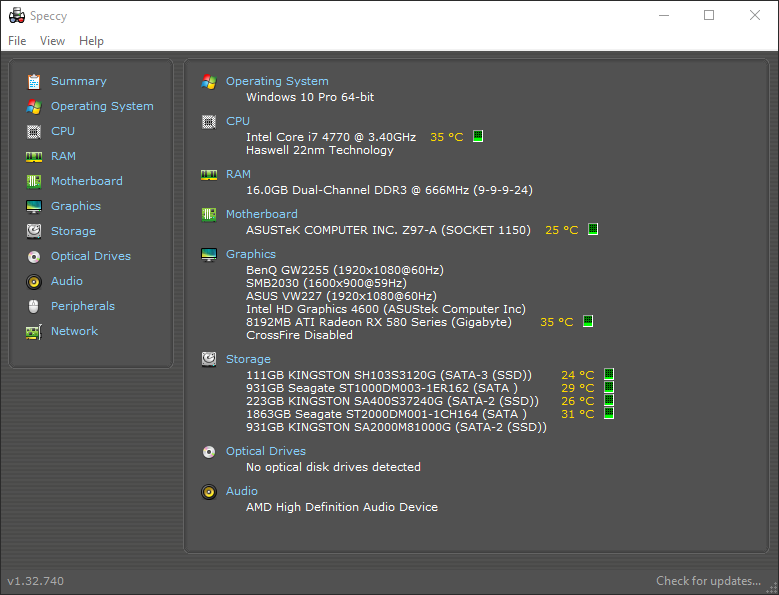Image resolution: width=779 pixels, height=595 pixels.
Task: Click the monitor icon beside Graphics heading
Action: pos(209,254)
